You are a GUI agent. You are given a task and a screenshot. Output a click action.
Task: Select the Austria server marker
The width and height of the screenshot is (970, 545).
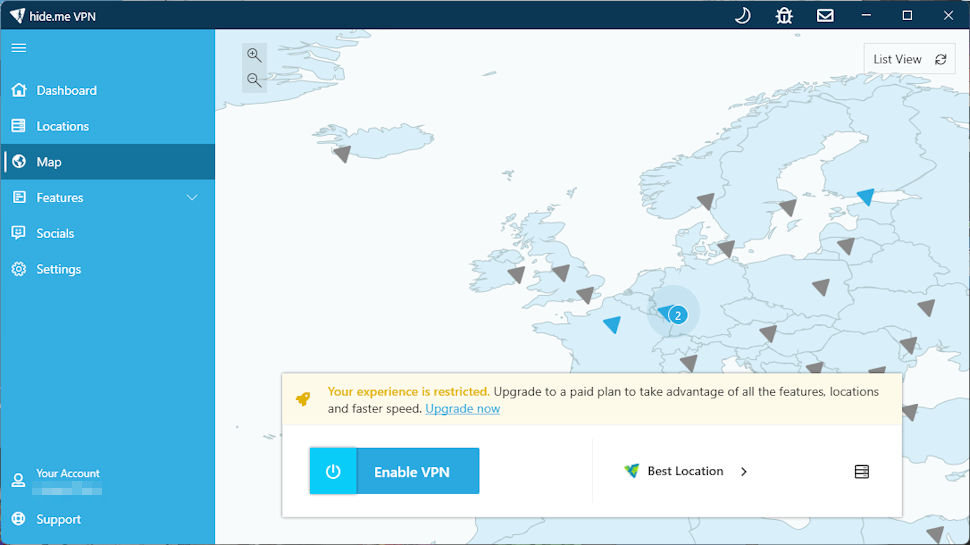point(768,333)
